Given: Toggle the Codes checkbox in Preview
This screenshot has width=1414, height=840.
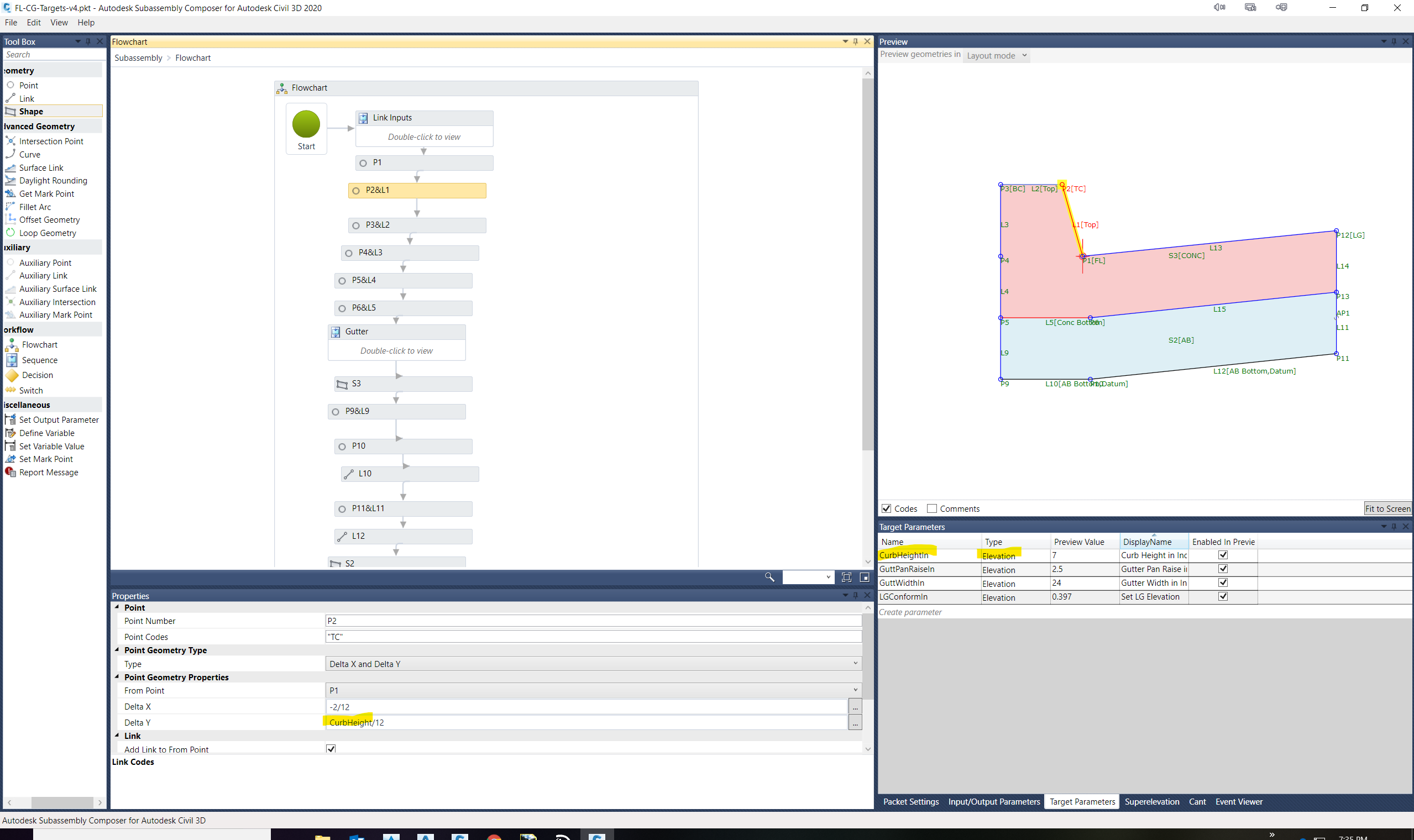Looking at the screenshot, I should click(x=887, y=508).
